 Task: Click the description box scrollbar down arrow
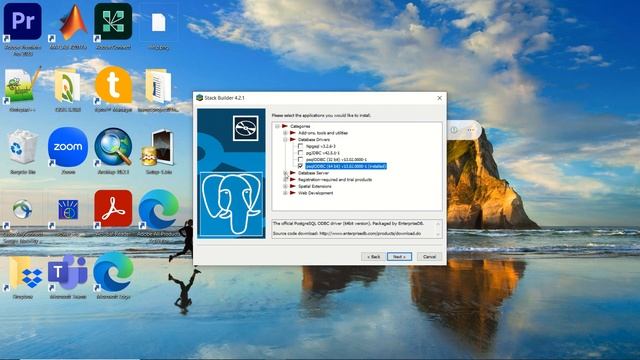438,234
